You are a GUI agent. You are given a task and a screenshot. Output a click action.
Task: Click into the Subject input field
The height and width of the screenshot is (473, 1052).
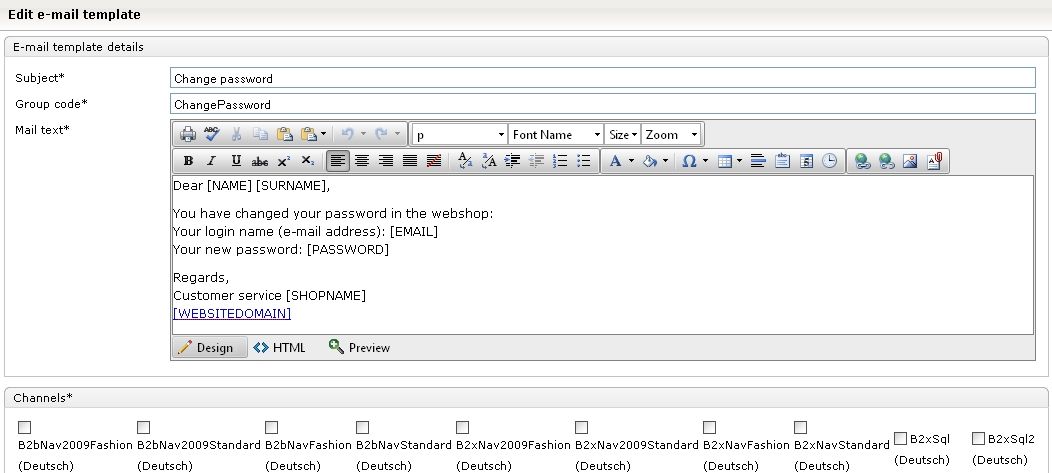pos(602,78)
